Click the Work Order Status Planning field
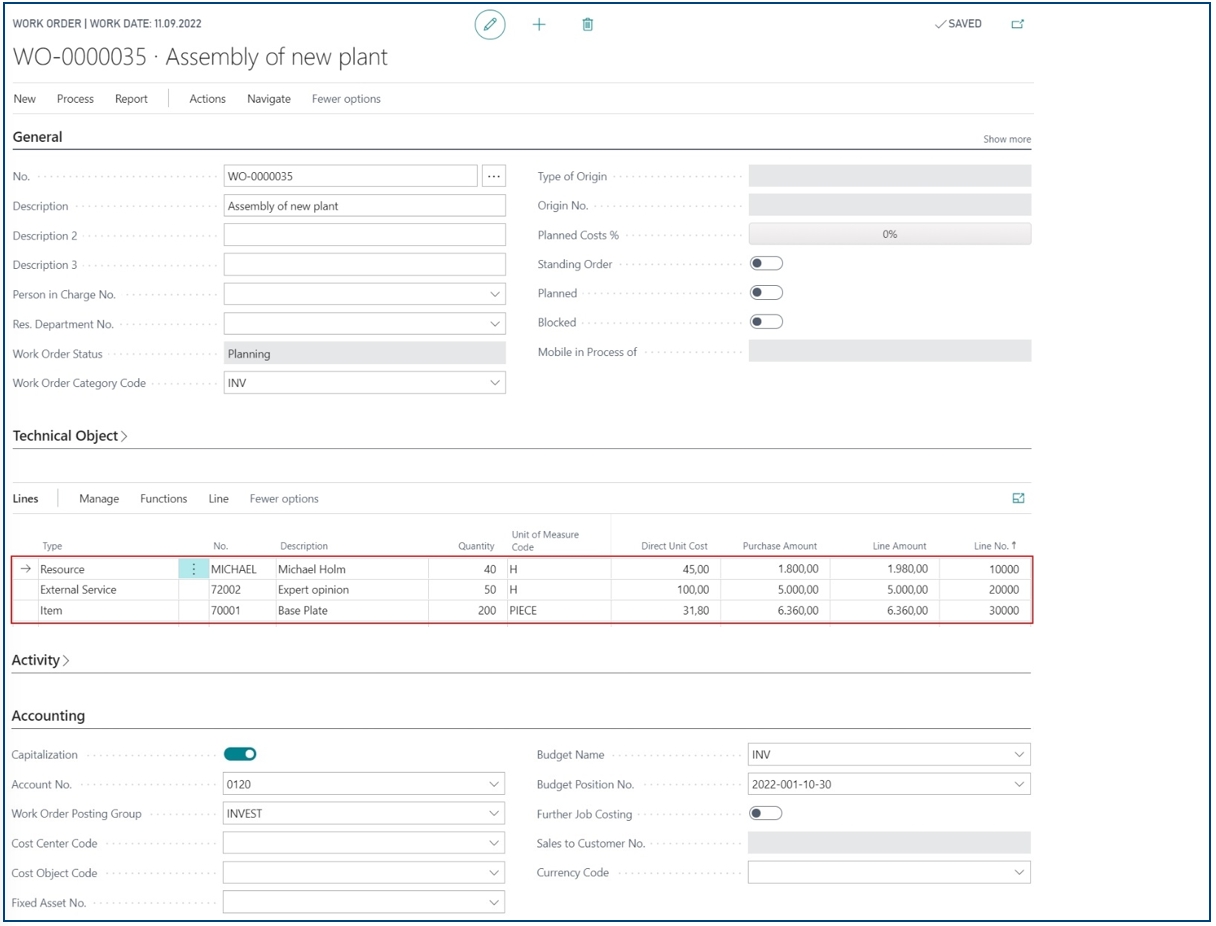The width and height of the screenshot is (1216, 926). 365,354
